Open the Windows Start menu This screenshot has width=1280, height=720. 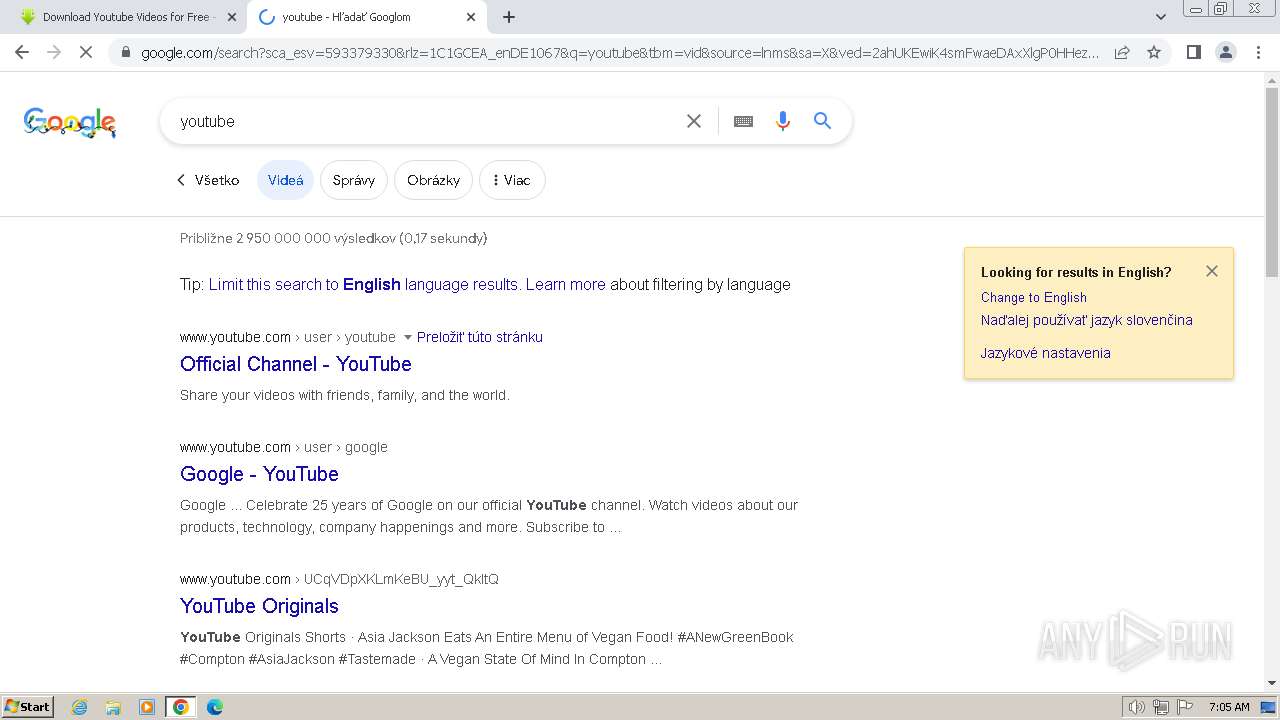point(28,706)
